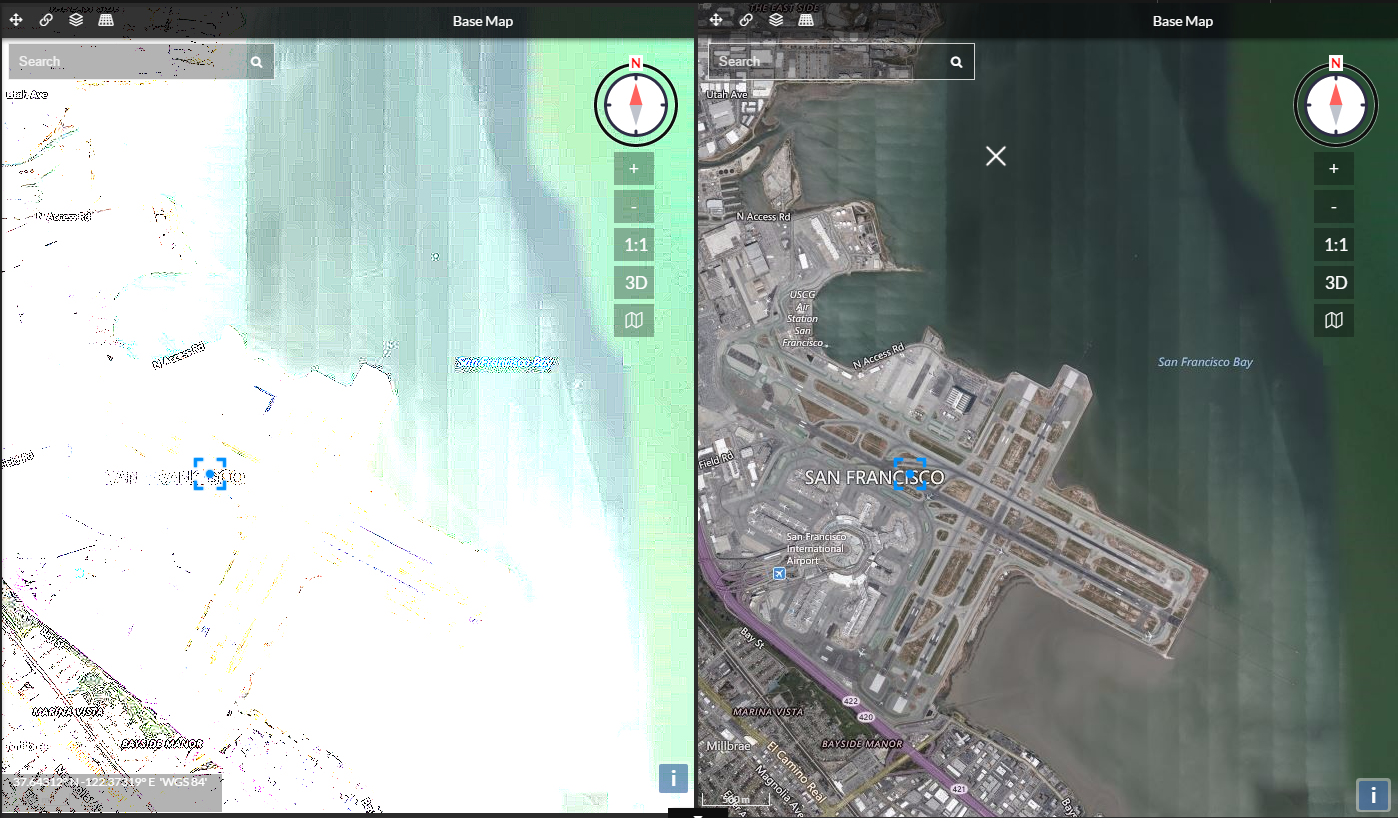1398x818 pixels.
Task: Click the 500 m scale bar on right map
Action: (x=735, y=800)
